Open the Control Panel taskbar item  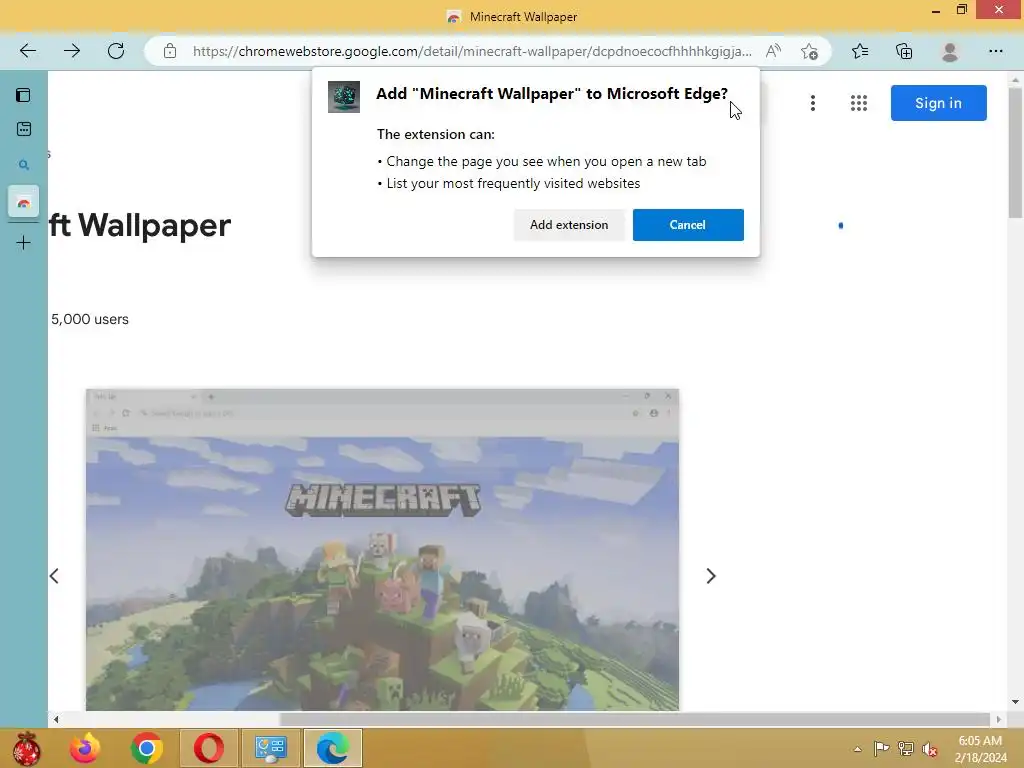pyautogui.click(x=270, y=748)
